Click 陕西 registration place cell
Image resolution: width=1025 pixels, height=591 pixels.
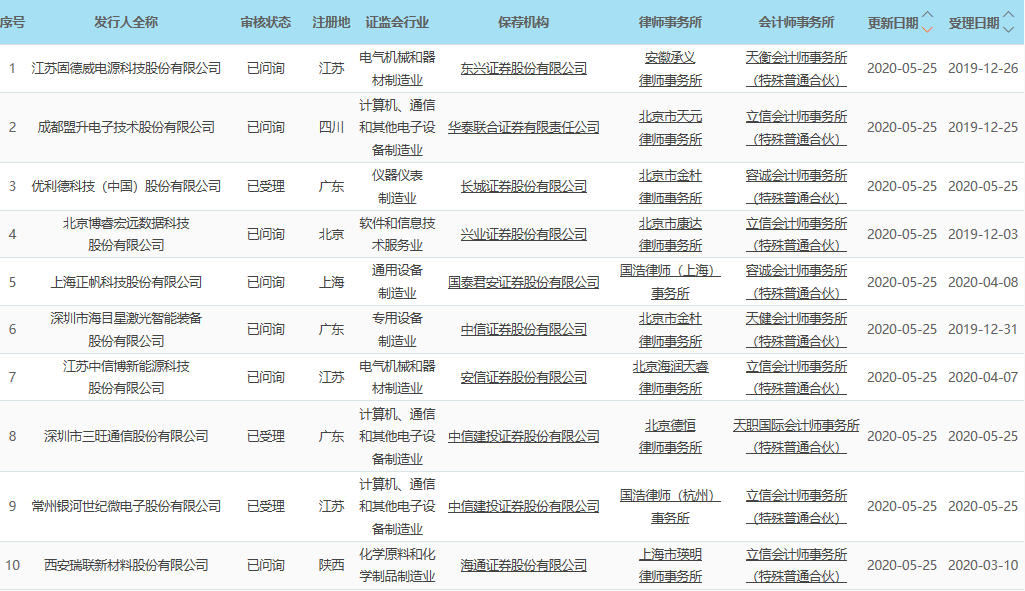[331, 565]
